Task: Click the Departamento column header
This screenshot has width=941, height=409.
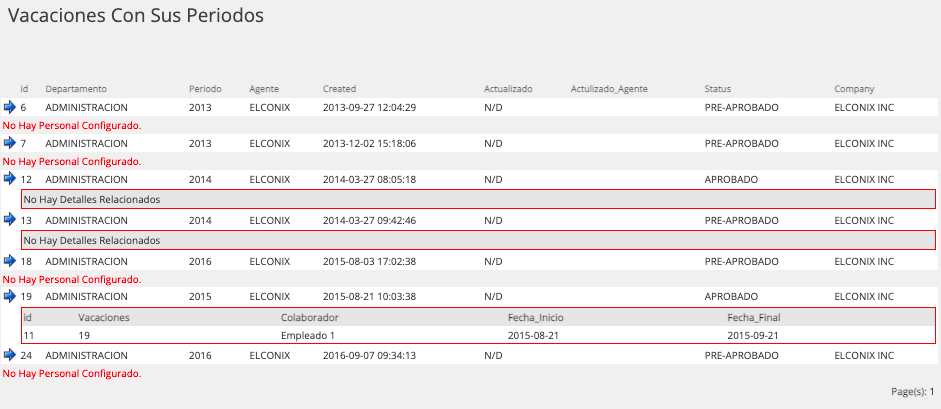Action: pyautogui.click(x=76, y=89)
